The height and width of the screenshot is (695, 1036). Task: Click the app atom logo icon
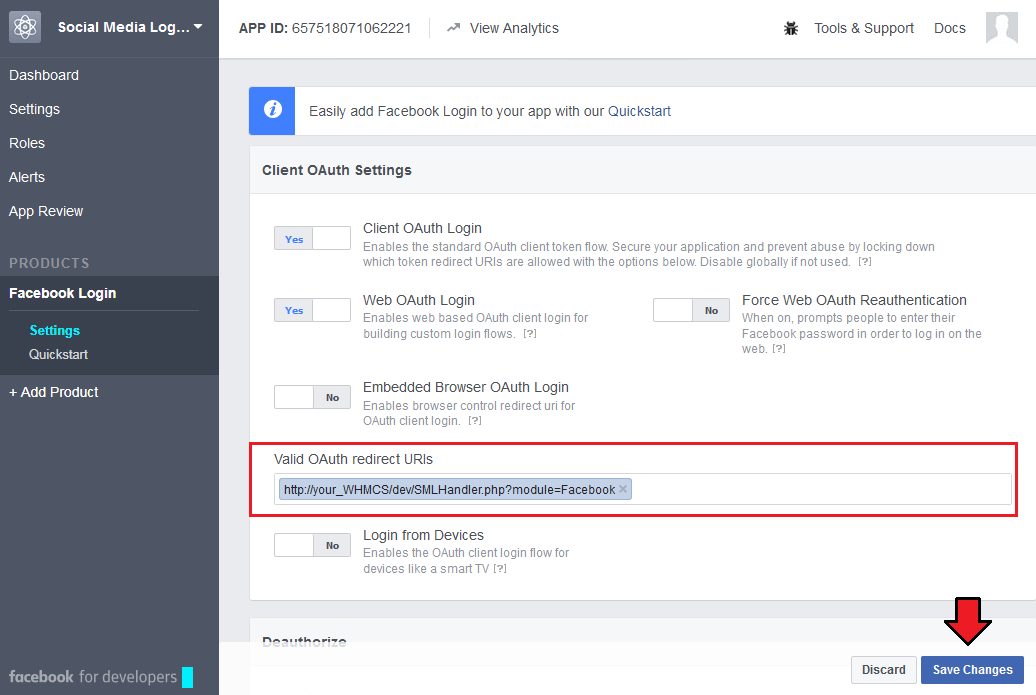[25, 27]
